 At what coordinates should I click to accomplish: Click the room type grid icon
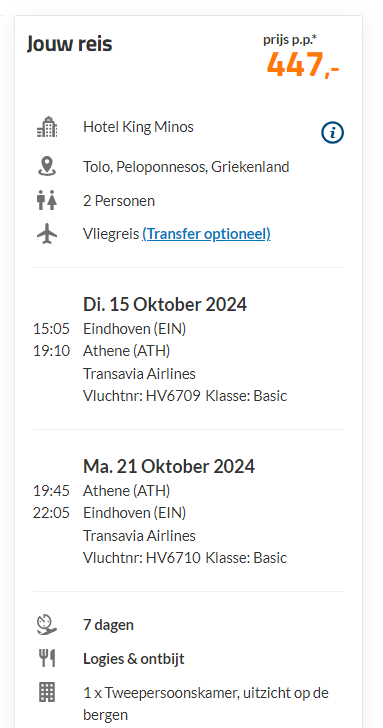click(x=47, y=692)
